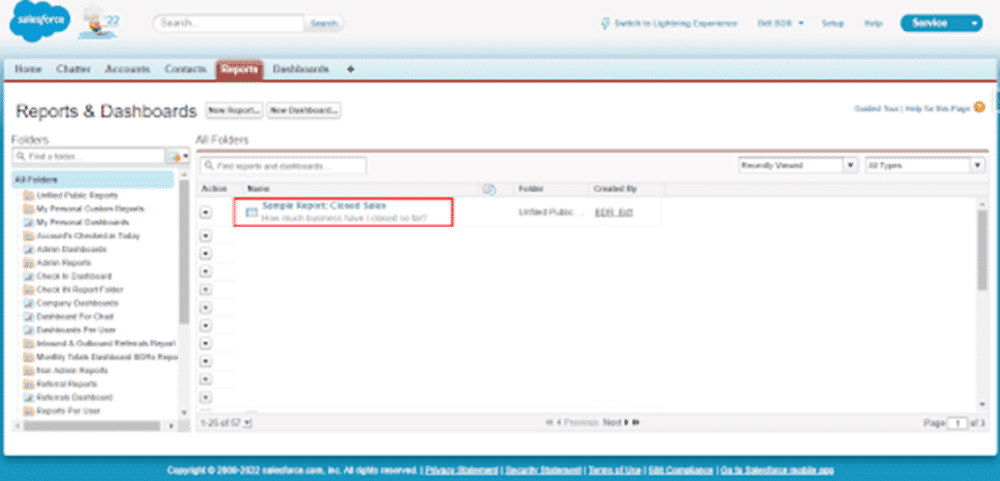Focus the Find a folder input
Image resolution: width=1000 pixels, height=481 pixels.
coord(89,156)
